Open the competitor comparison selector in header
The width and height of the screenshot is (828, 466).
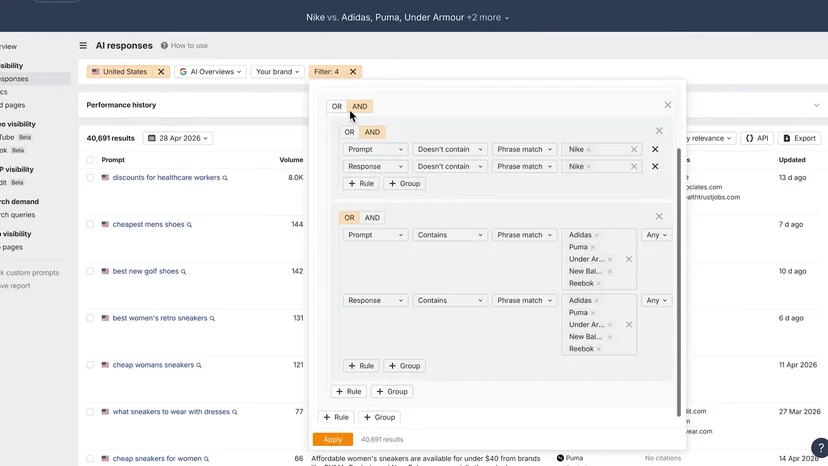tap(408, 17)
